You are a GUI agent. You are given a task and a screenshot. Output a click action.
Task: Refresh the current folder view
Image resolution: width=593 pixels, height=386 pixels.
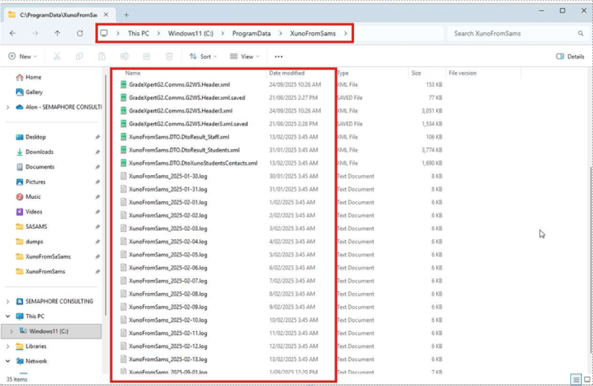point(80,33)
